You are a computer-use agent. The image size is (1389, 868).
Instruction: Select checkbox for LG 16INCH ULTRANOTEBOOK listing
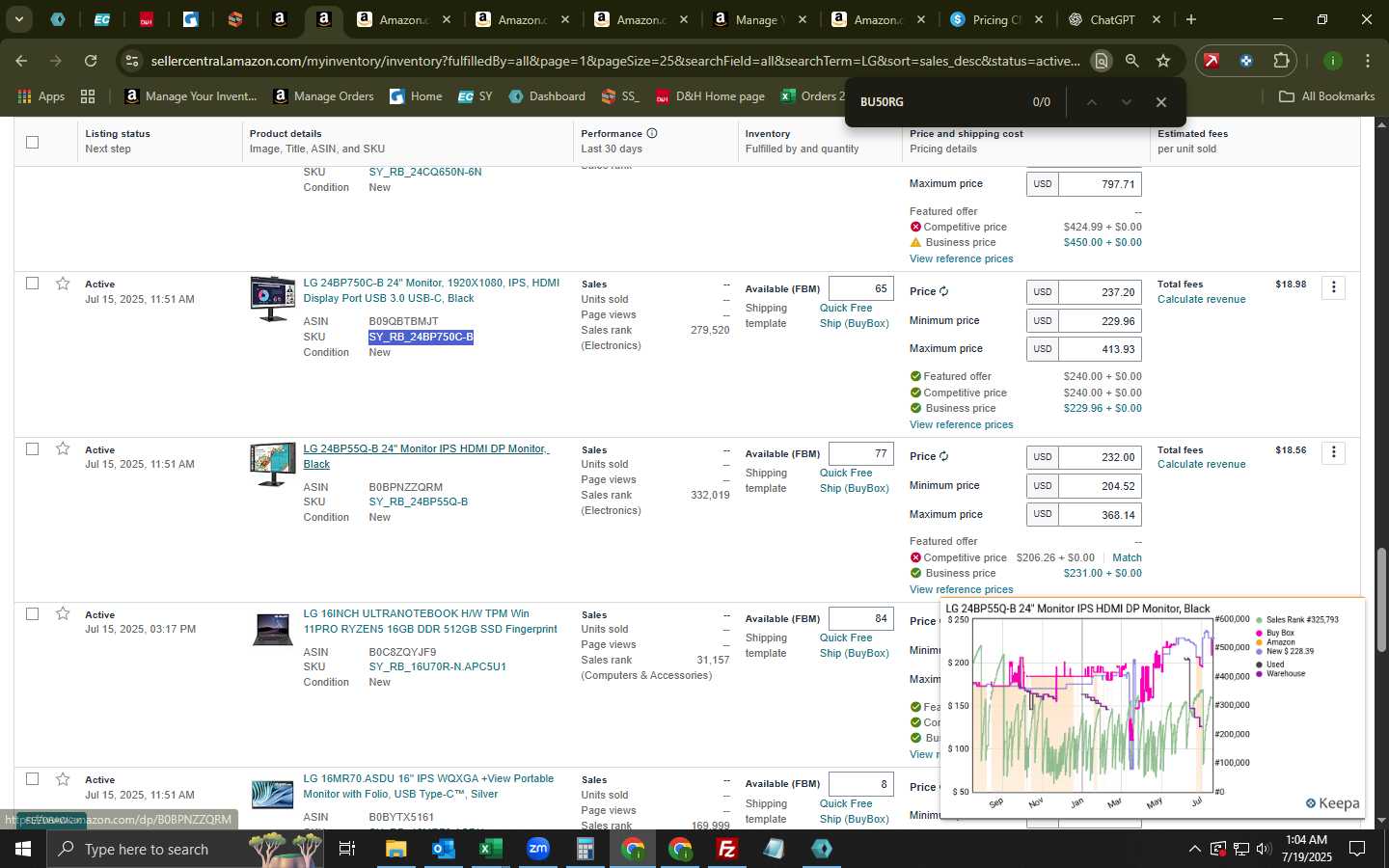click(x=32, y=613)
